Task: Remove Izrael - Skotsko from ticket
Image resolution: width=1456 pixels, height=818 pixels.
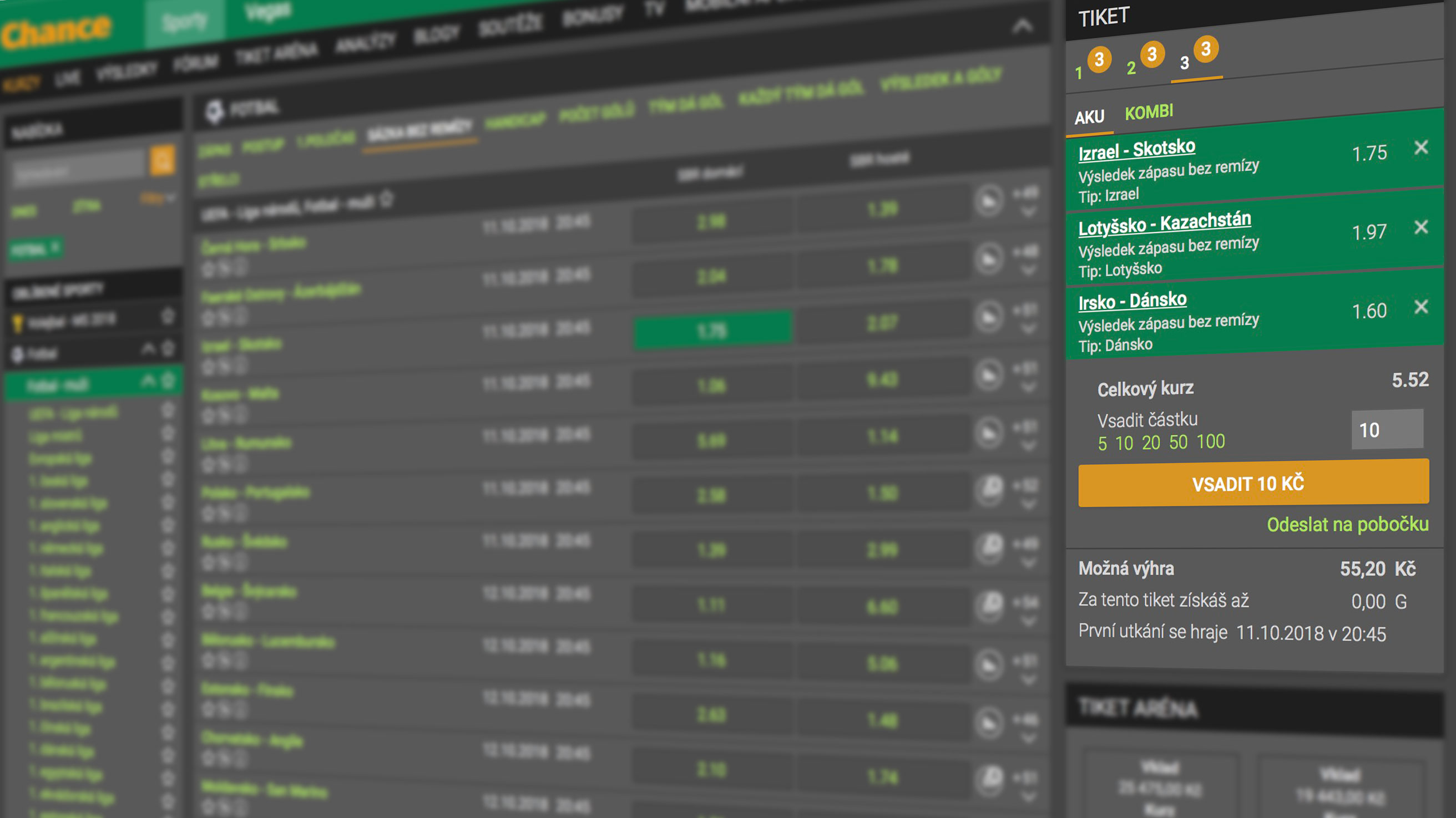Action: point(1420,148)
